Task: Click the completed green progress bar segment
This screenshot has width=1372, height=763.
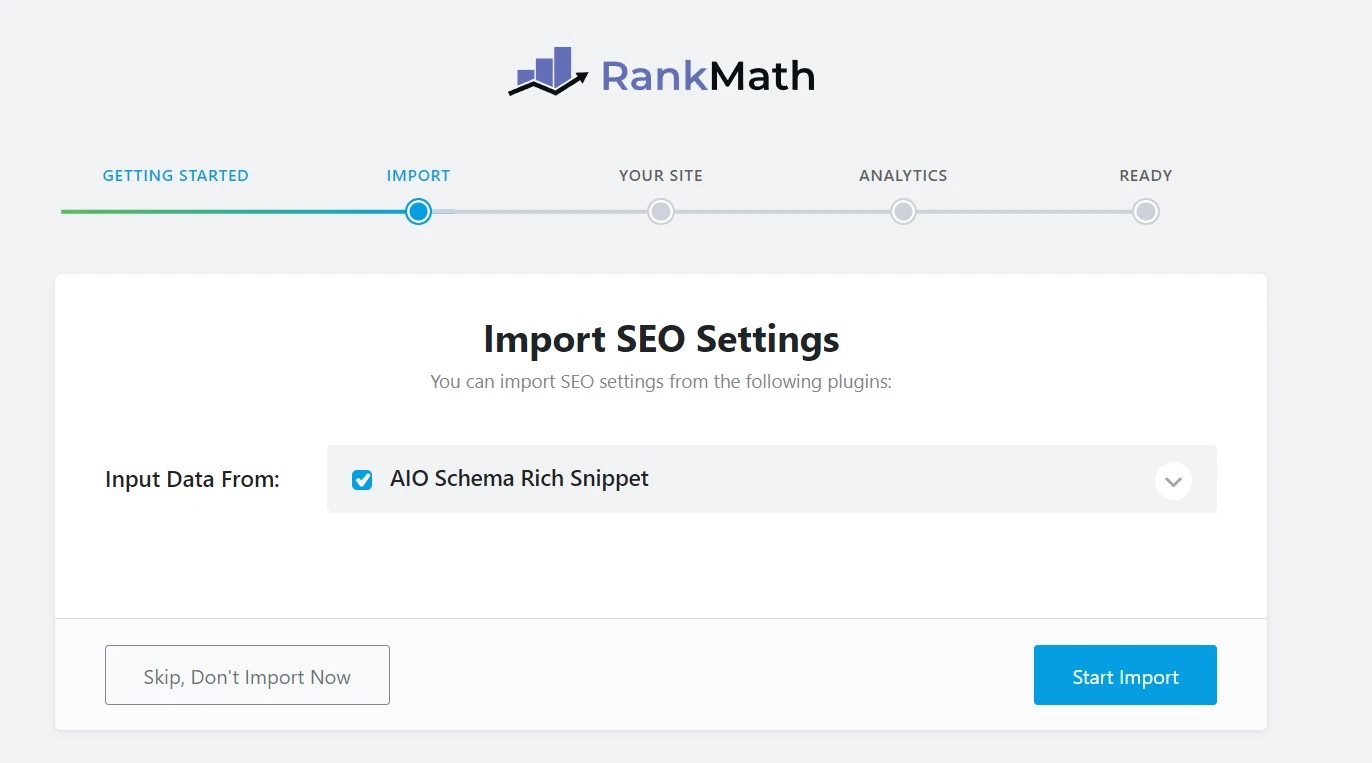Action: click(x=200, y=212)
